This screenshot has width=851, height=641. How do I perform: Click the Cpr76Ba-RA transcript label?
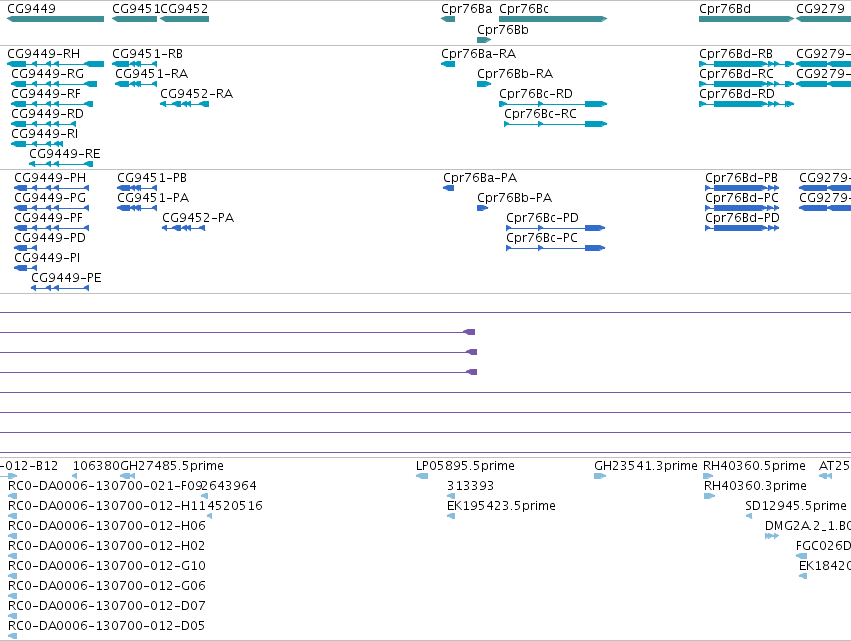click(x=479, y=54)
